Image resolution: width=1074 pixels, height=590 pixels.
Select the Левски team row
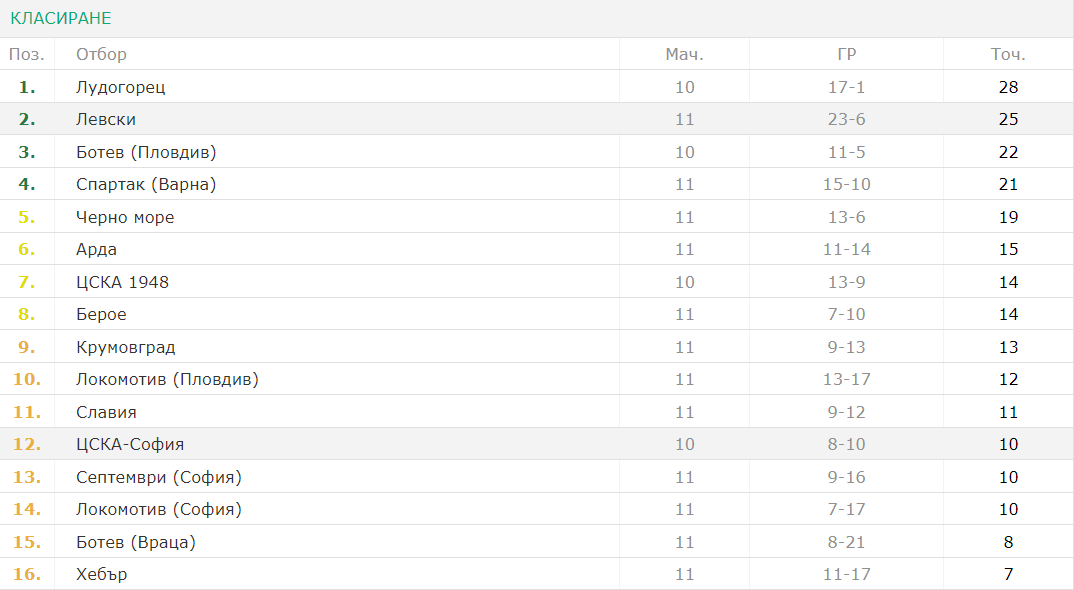tap(537, 119)
